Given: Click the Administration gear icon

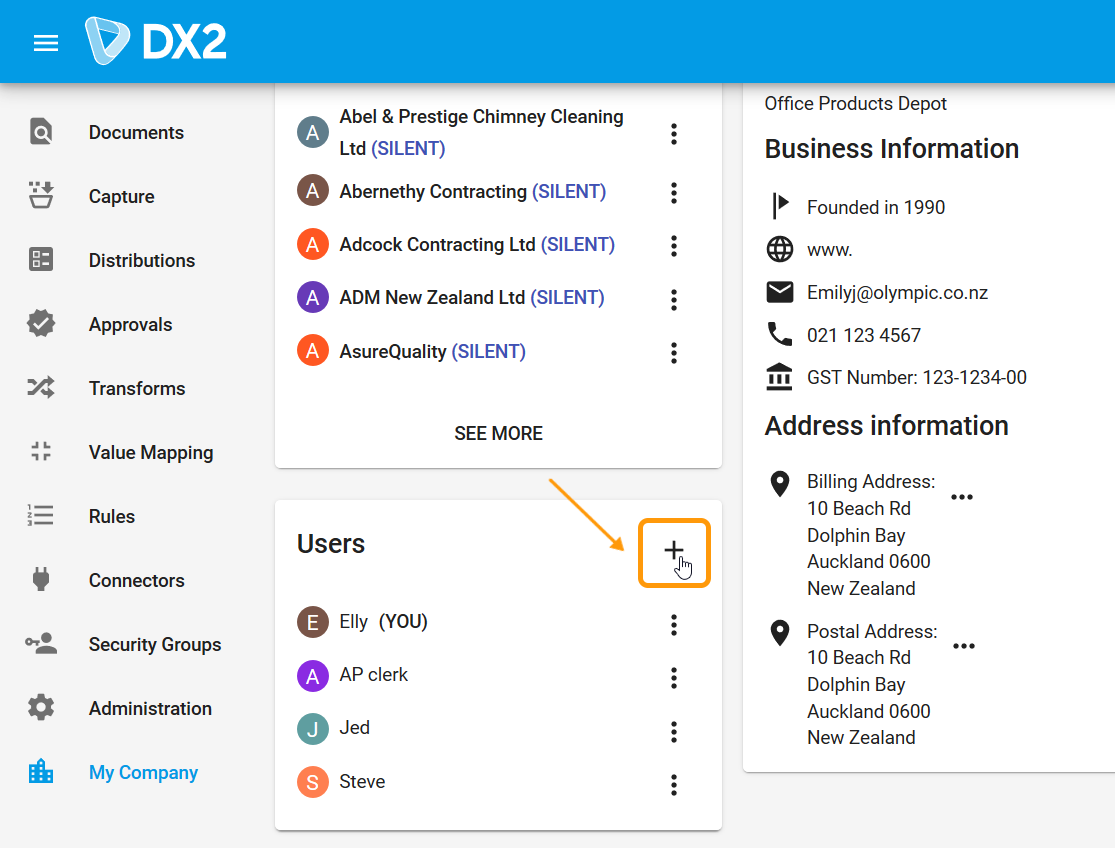Looking at the screenshot, I should (40, 707).
